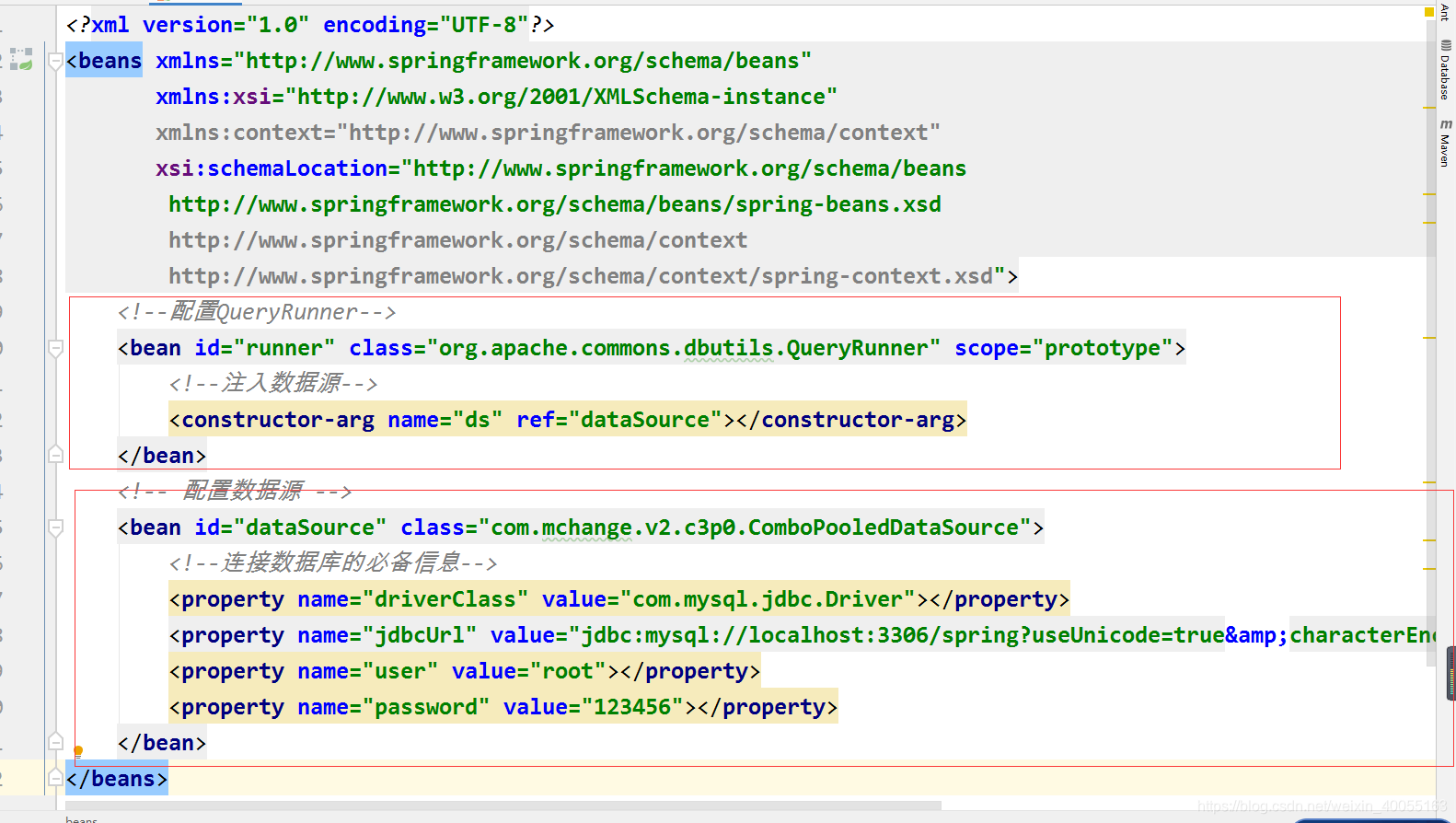
Task: Click the spring-beans.xsd URL
Action: 555,204
